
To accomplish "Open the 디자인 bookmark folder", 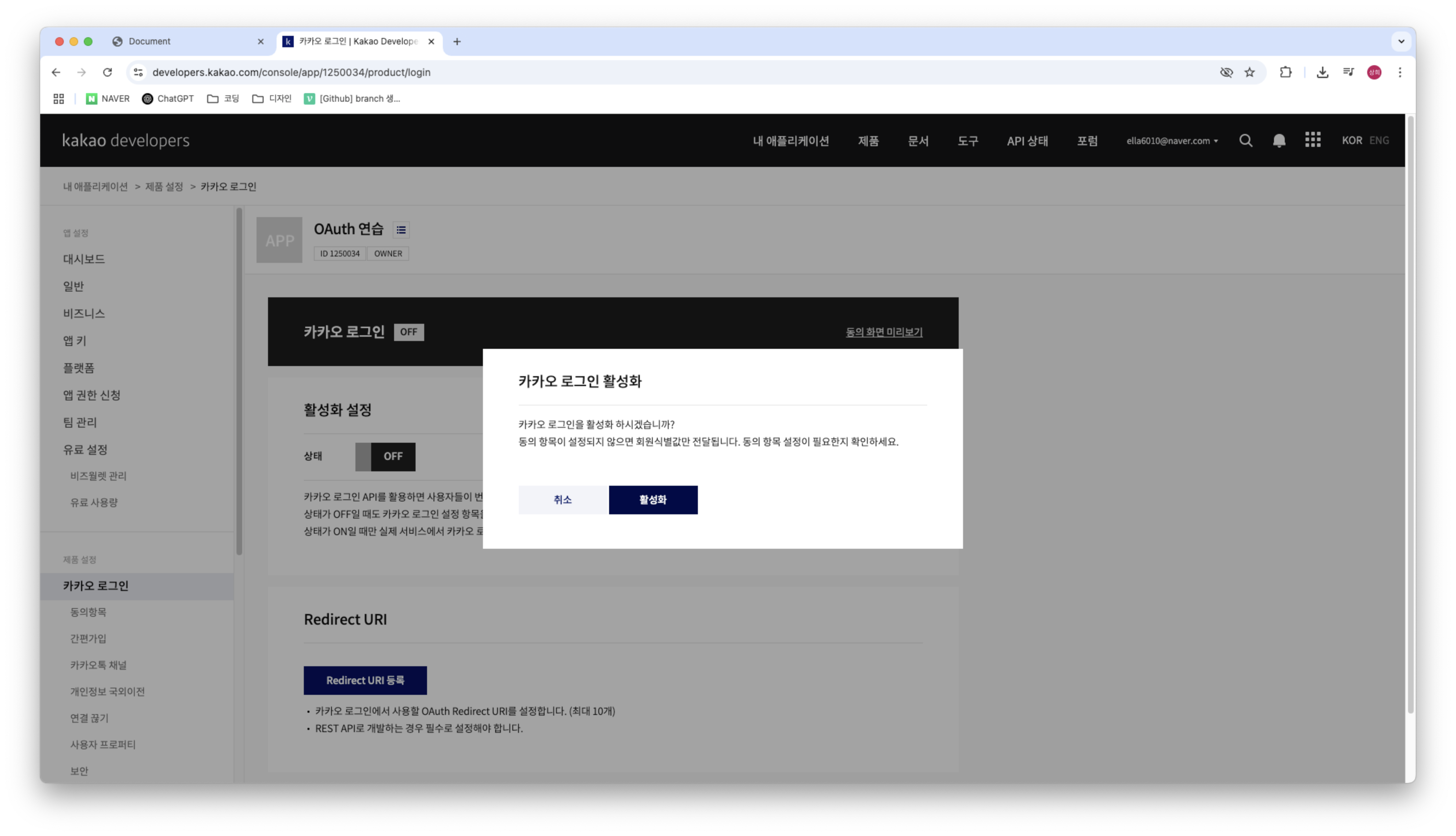I will point(272,99).
